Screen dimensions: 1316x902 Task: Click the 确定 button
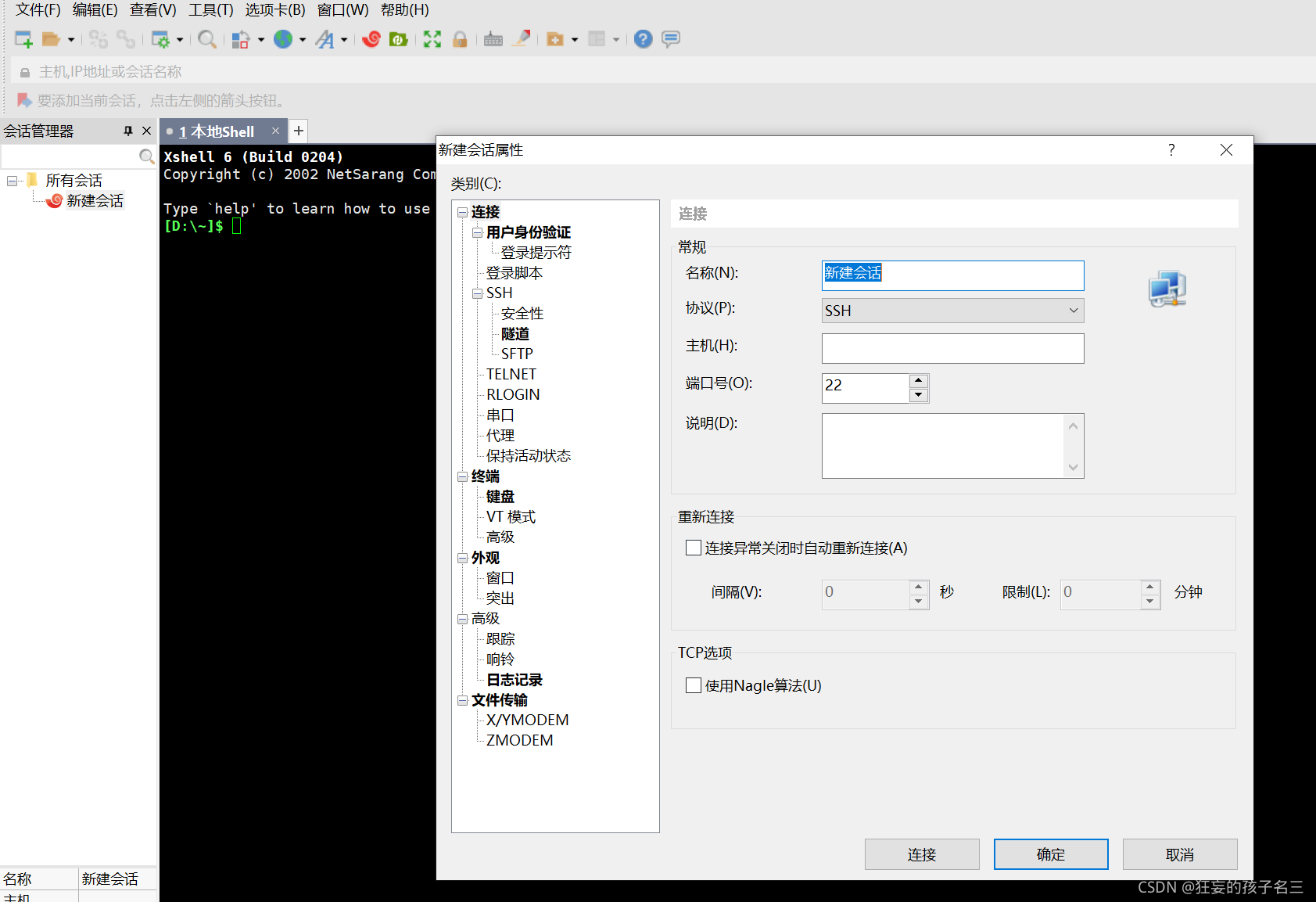[1051, 854]
